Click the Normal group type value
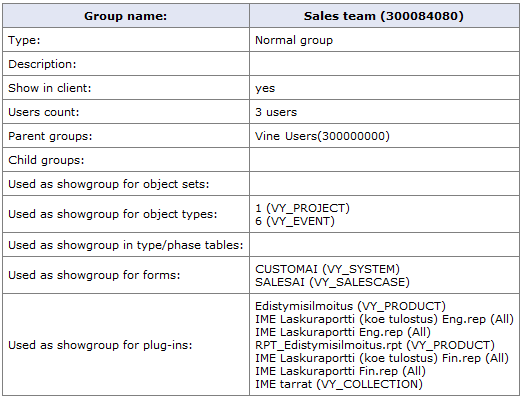 294,40
